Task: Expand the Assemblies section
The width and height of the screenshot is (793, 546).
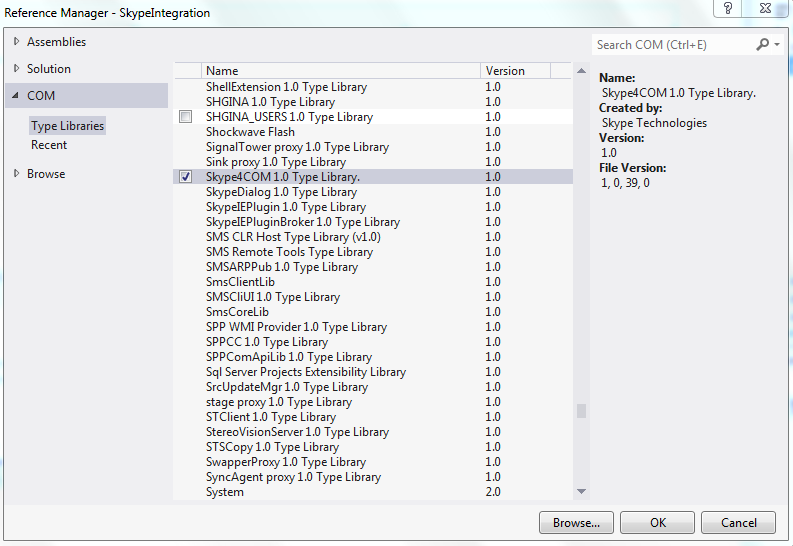Action: [16, 41]
